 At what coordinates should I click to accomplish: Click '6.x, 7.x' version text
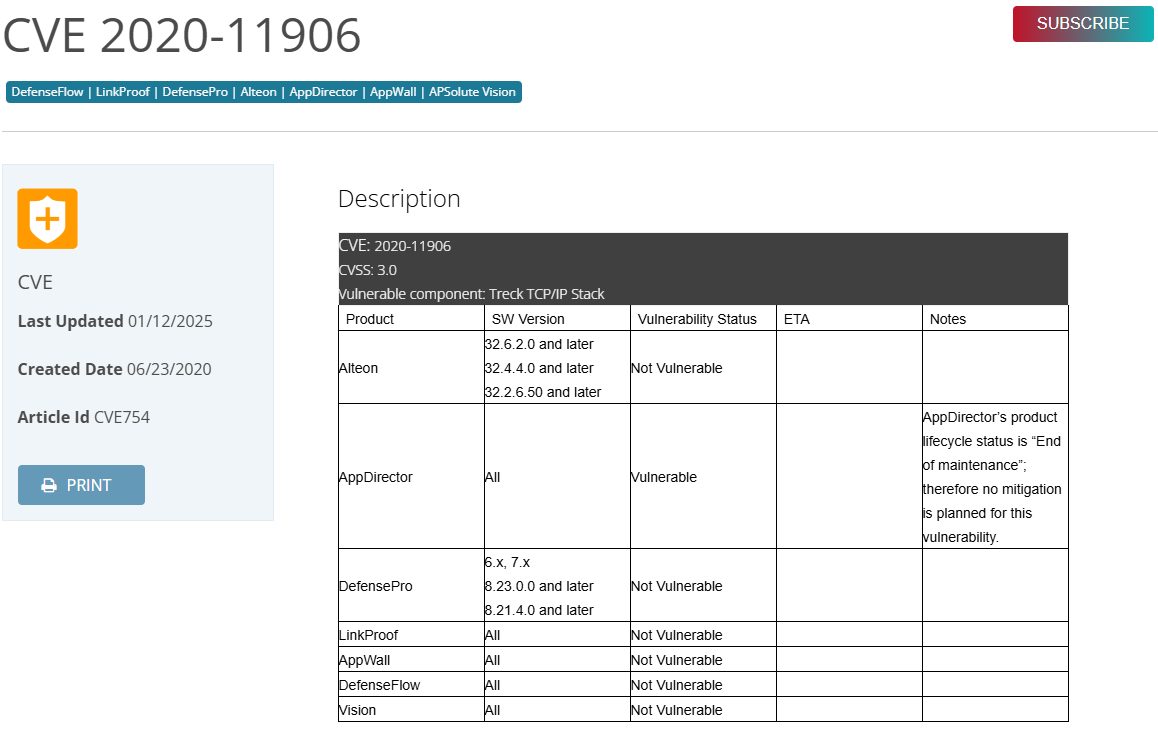[x=507, y=562]
